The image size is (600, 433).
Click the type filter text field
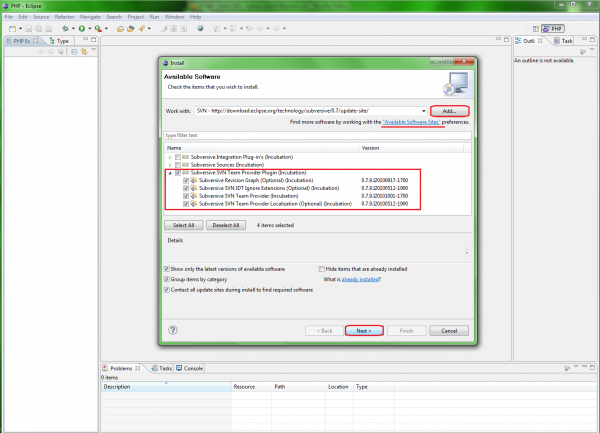(x=318, y=135)
